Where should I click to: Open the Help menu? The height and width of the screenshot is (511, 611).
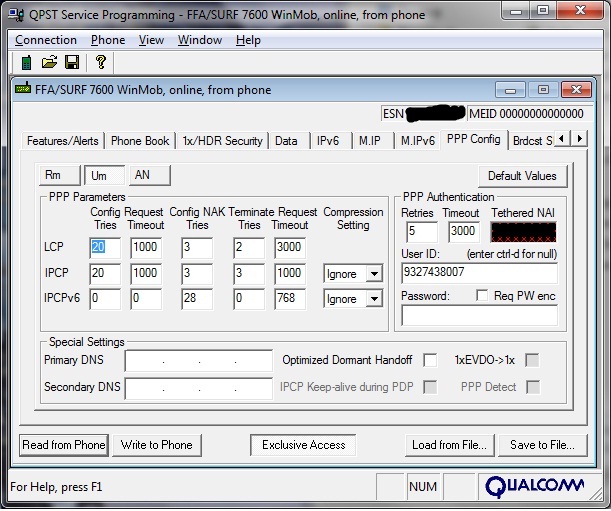click(x=248, y=40)
